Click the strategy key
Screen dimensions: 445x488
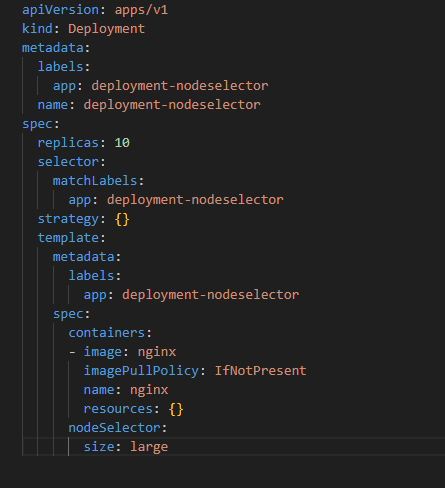click(x=68, y=219)
